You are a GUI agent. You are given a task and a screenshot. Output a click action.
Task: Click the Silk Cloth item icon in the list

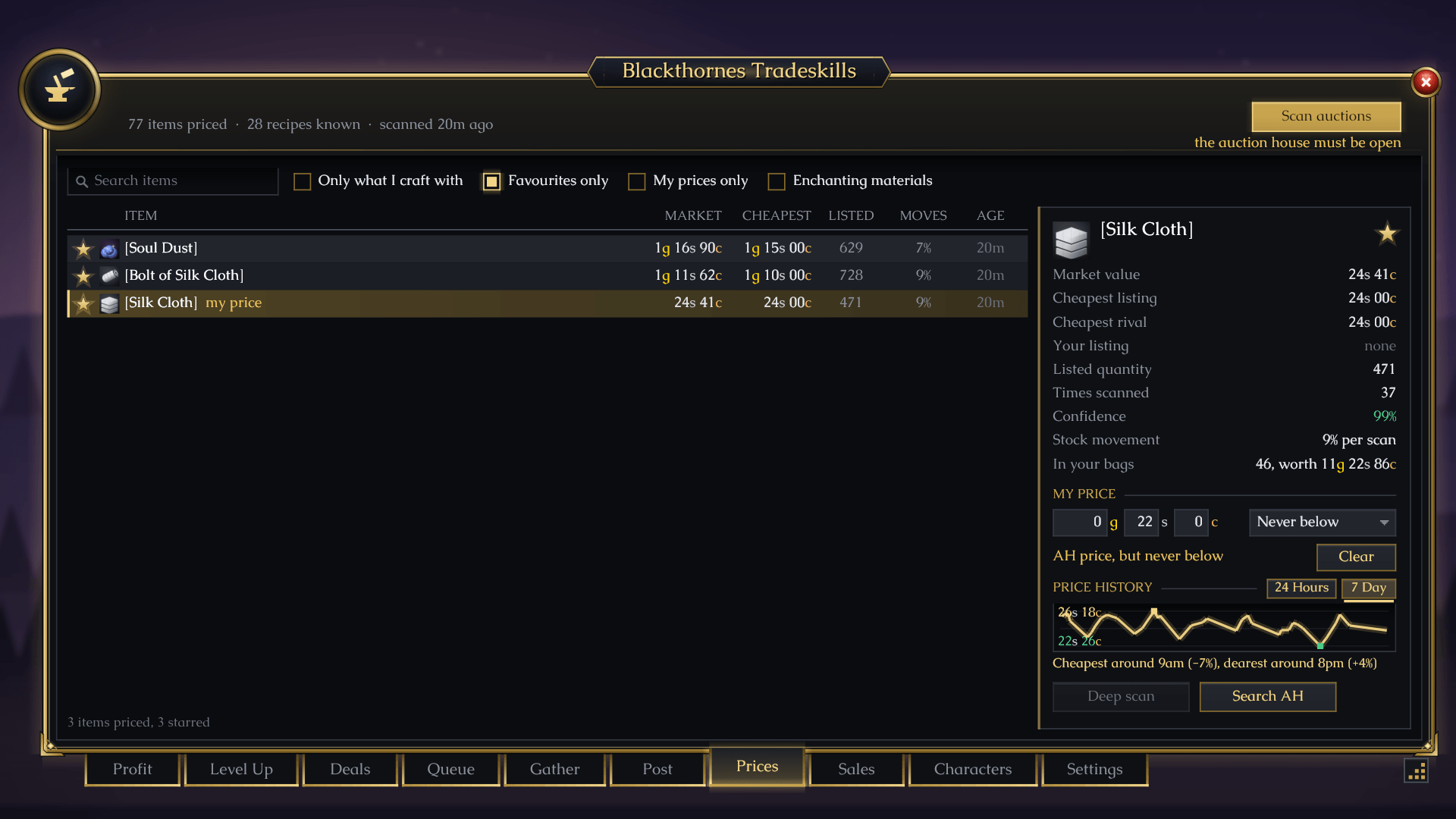coord(110,303)
